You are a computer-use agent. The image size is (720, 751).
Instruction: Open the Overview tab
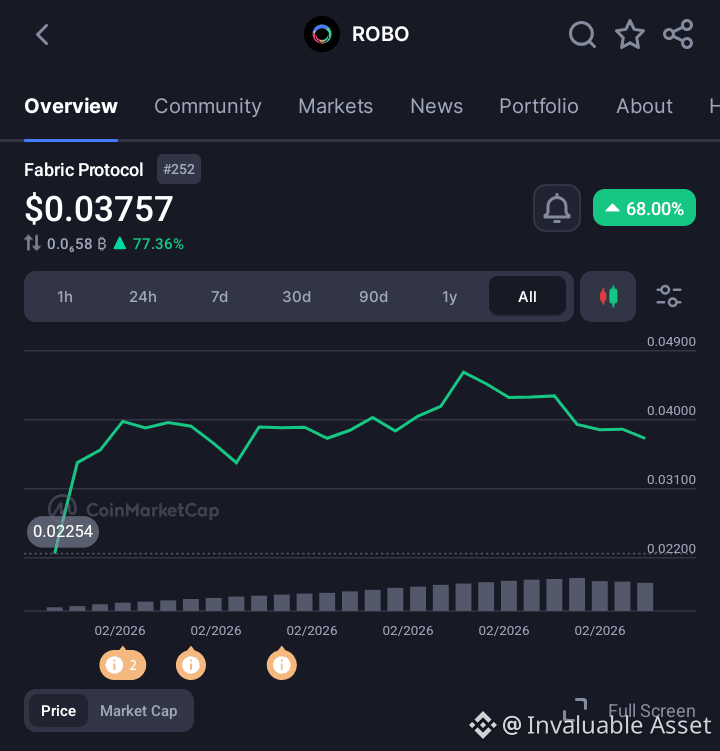coord(71,106)
